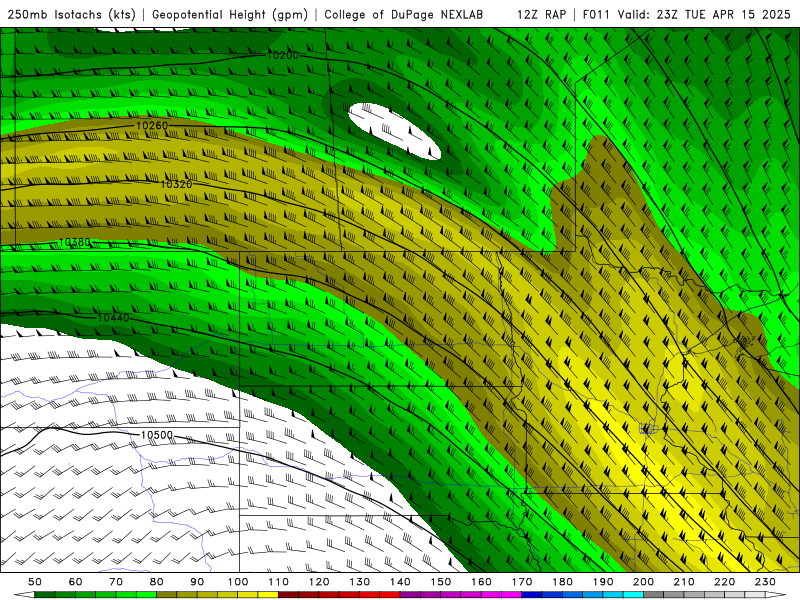Click the "250mb Isotachs (kts)" title text
The width and height of the screenshot is (800, 600).
click(71, 14)
